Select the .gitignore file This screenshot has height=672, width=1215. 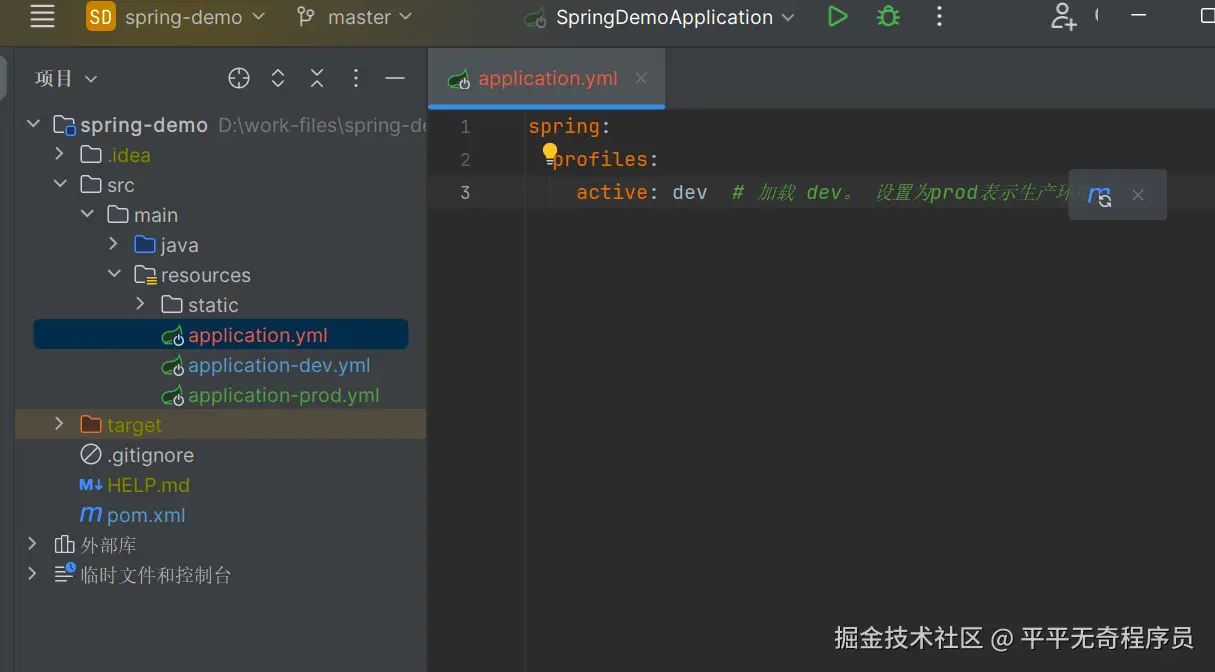point(150,455)
